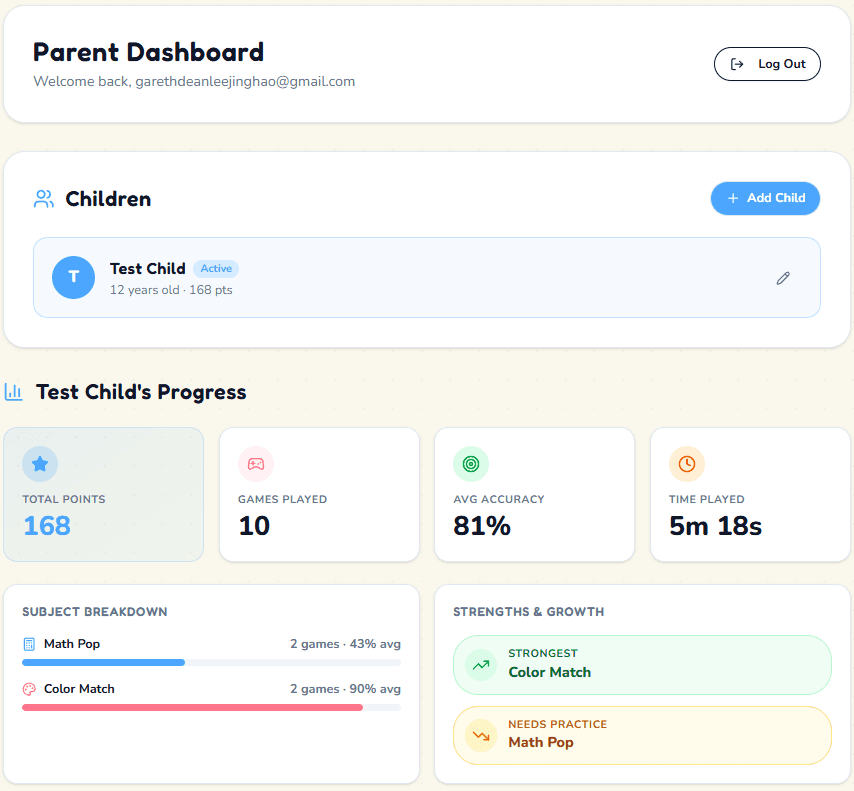Click the gamepad Games Played icon

point(255,463)
